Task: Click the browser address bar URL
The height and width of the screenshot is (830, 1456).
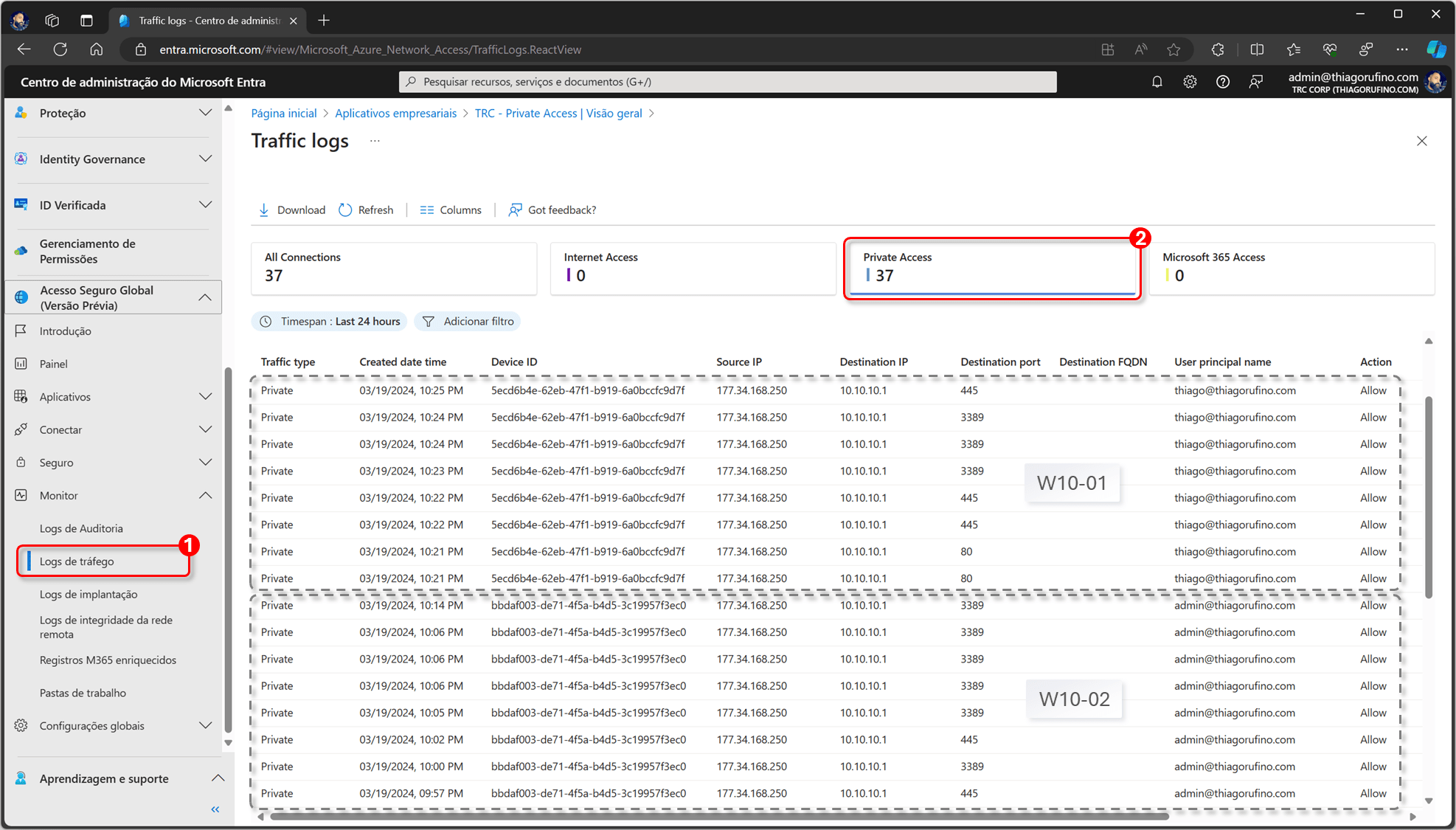Action: (370, 49)
